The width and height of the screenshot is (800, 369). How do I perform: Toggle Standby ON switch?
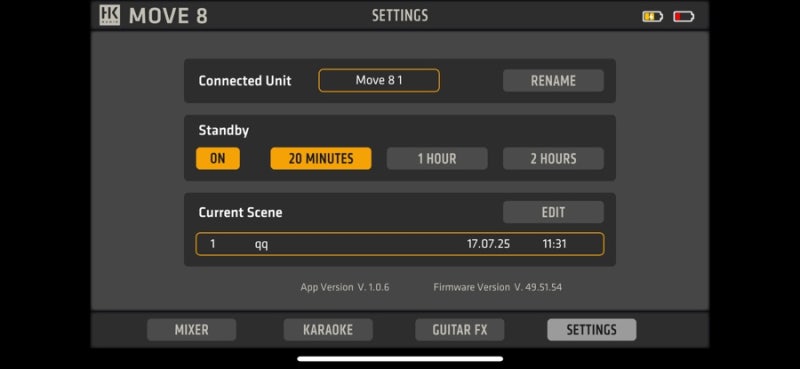pos(218,159)
